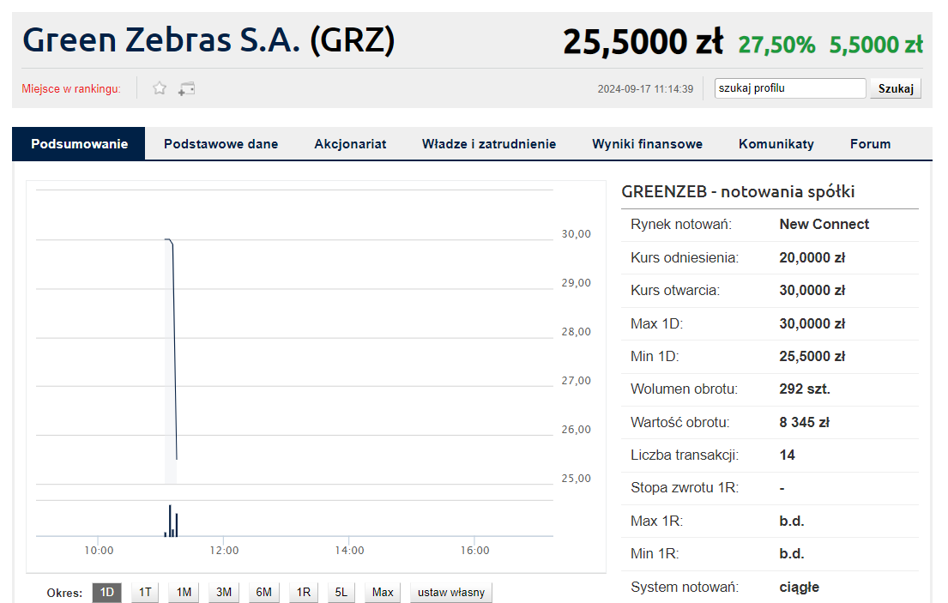Screen dimensions: 948x603
Task: Open the Akcjonariat tab
Action: (350, 144)
